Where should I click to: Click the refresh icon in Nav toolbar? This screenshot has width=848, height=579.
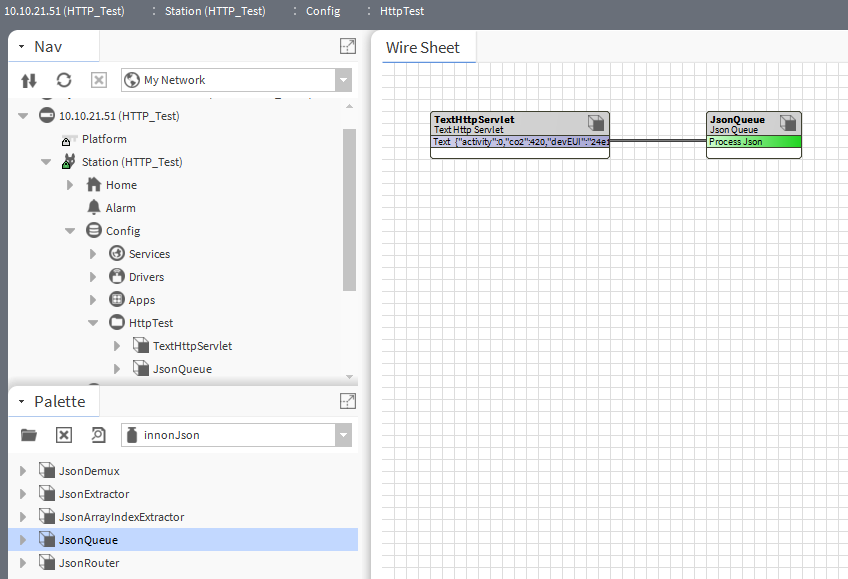pos(64,80)
